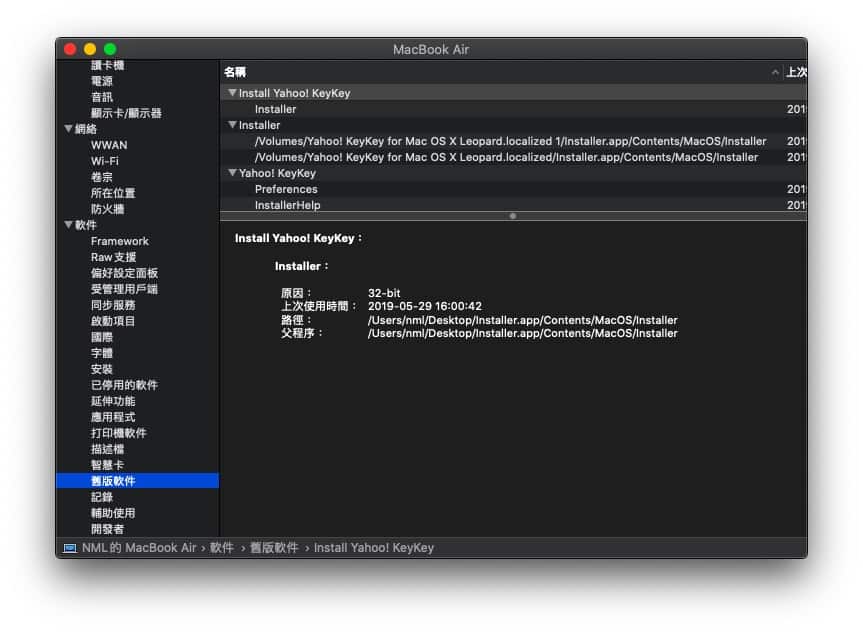This screenshot has height=632, width=863.
Task: Click 軟件 in the path bar
Action: click(221, 548)
